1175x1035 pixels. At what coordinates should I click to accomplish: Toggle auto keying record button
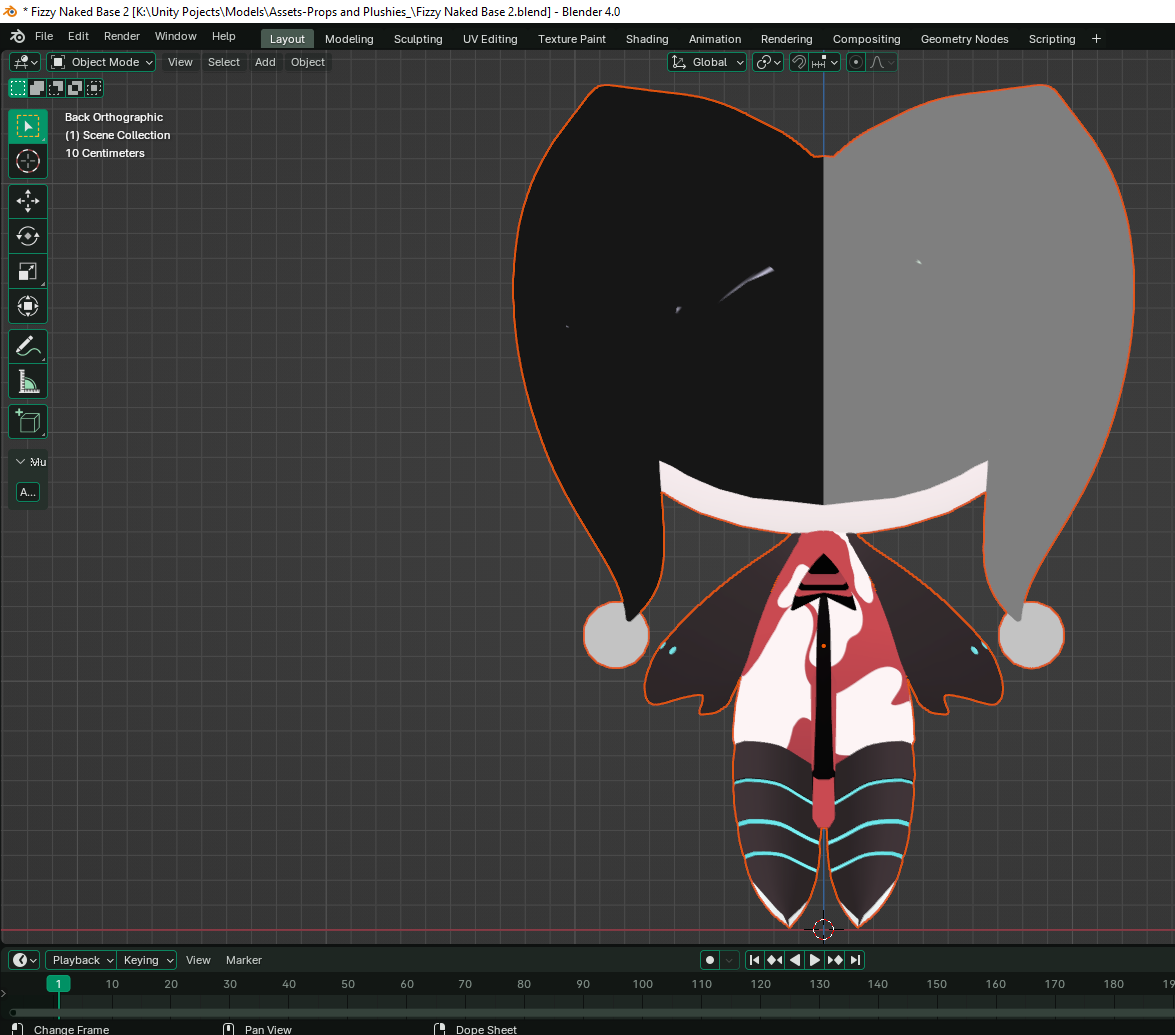coord(710,960)
